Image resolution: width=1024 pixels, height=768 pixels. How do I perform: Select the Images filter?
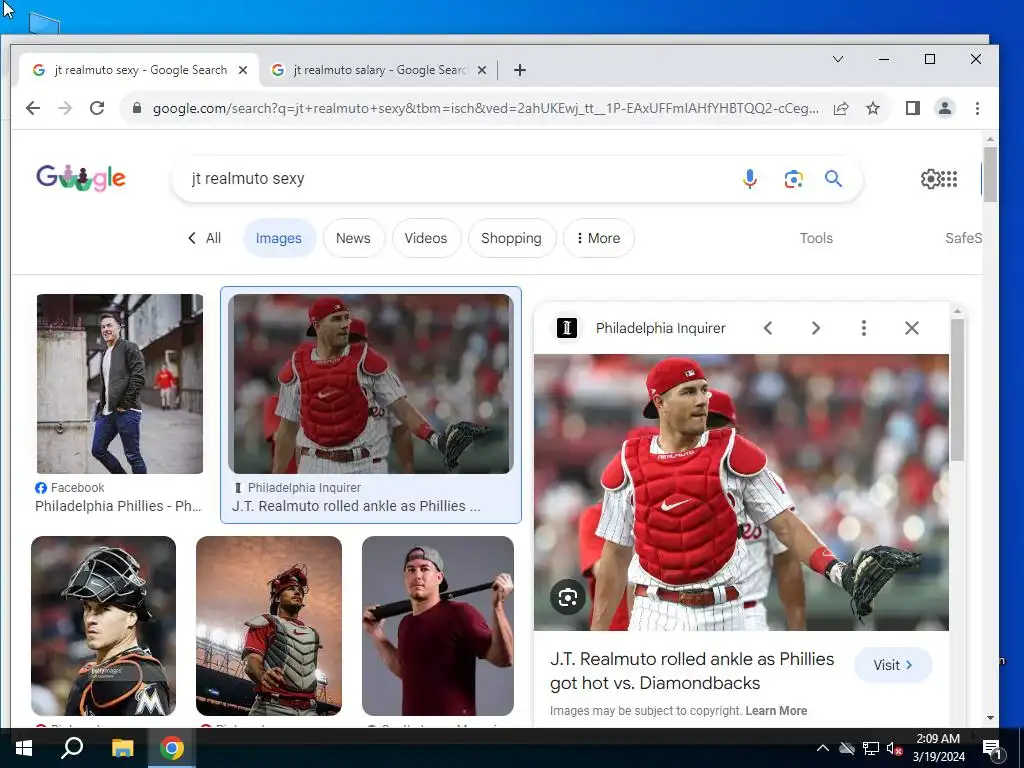pyautogui.click(x=279, y=238)
